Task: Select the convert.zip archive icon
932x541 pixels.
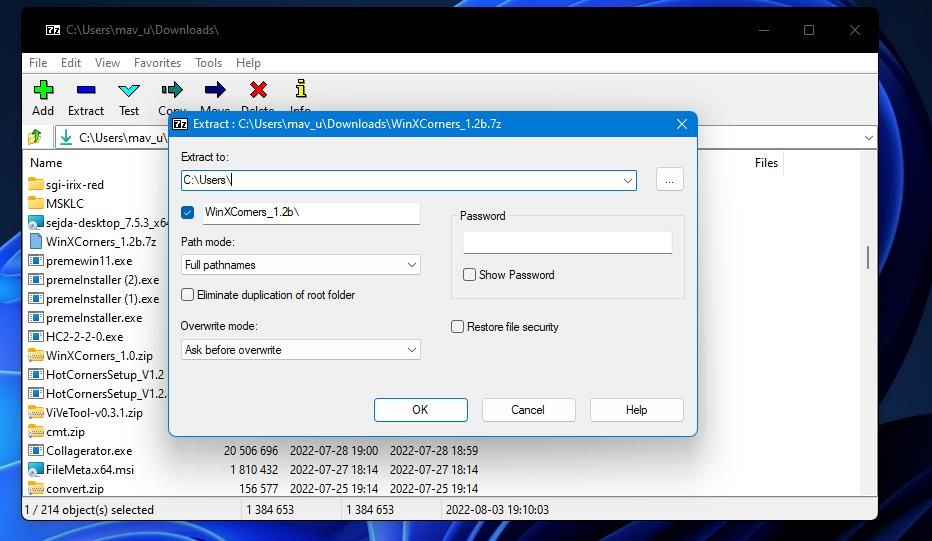Action: [x=36, y=488]
